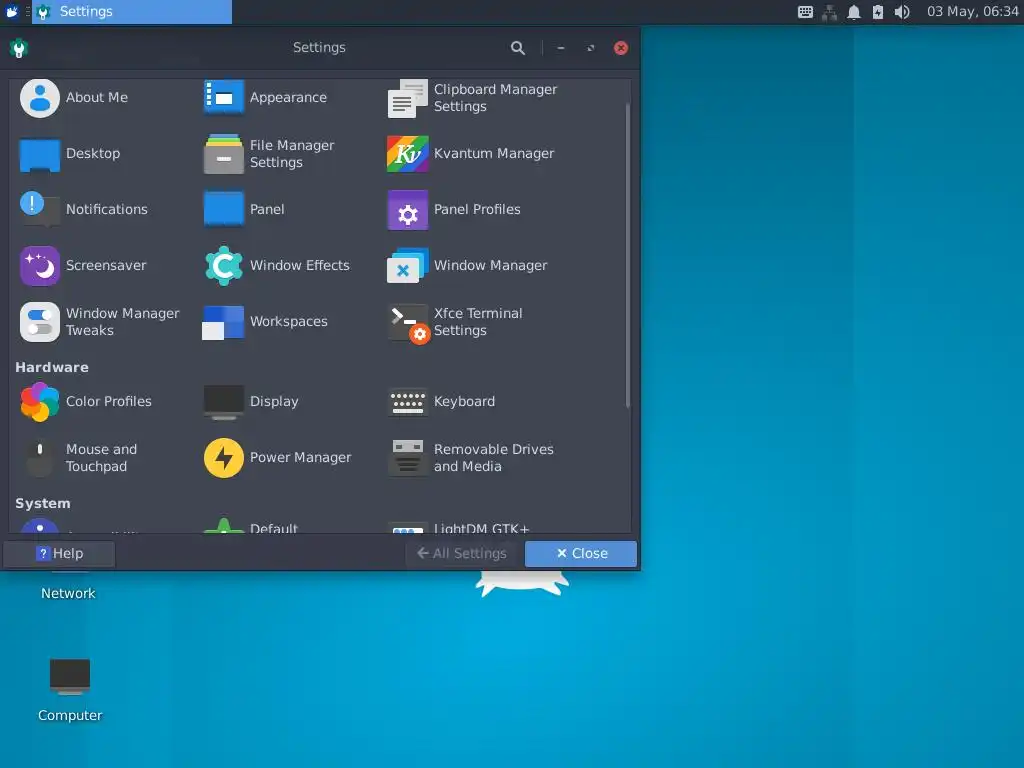The width and height of the screenshot is (1024, 768).
Task: Open the whisker menu icon in top panel
Action: pyautogui.click(x=12, y=12)
